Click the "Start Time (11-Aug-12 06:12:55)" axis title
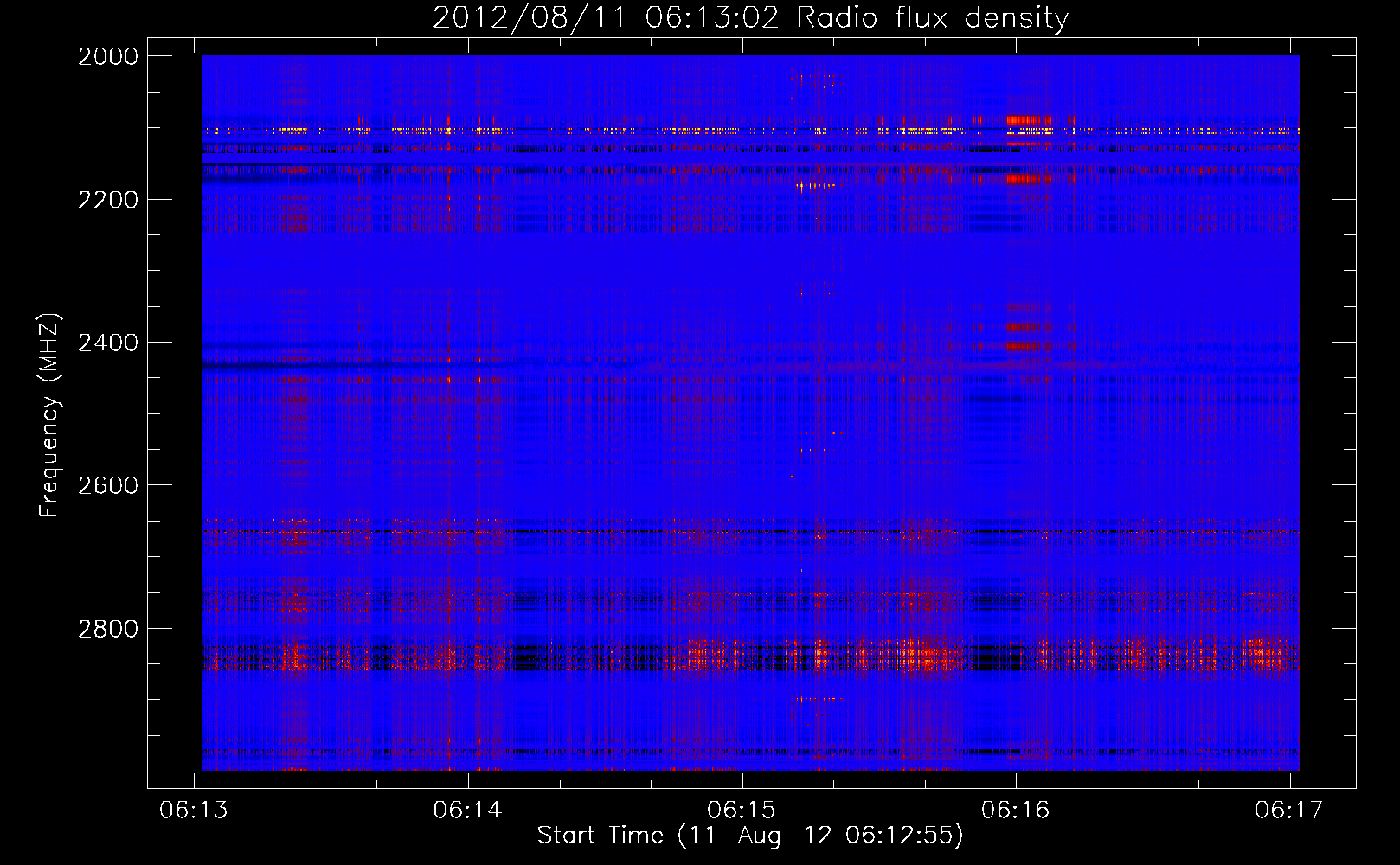Viewport: 1400px width, 865px height. click(750, 836)
